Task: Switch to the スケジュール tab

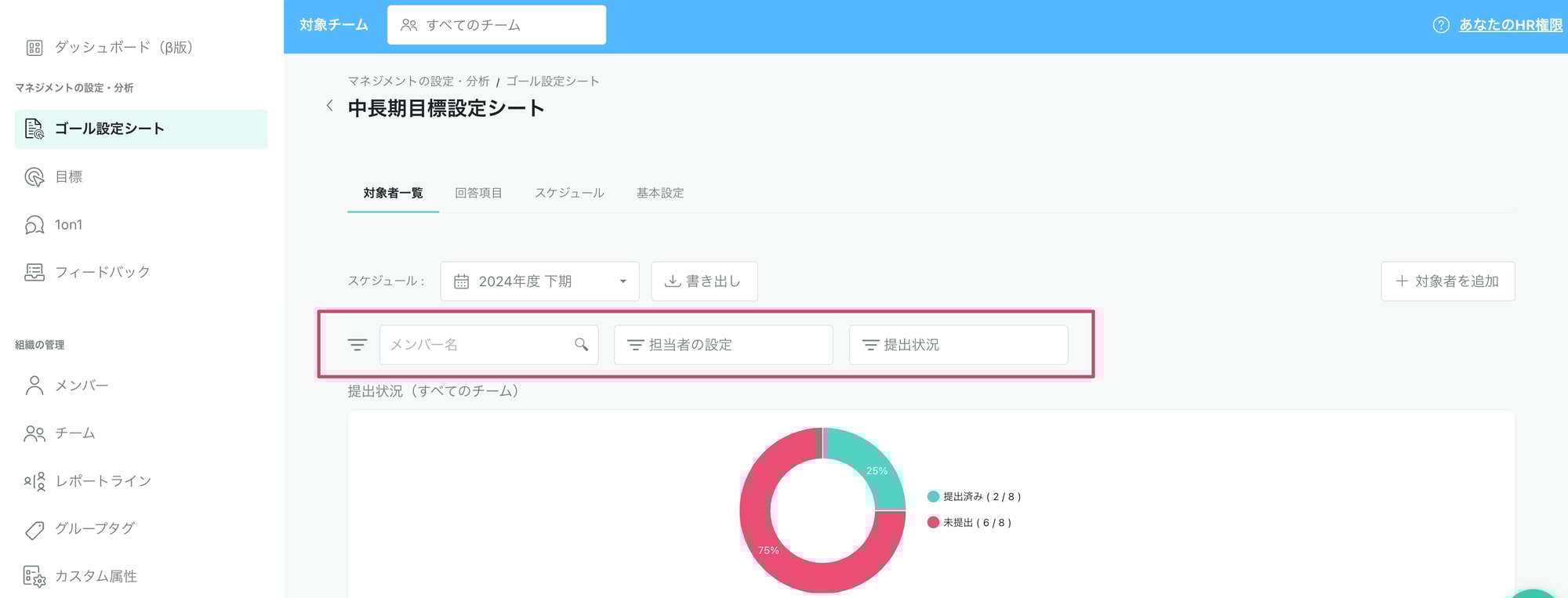Action: coord(569,193)
